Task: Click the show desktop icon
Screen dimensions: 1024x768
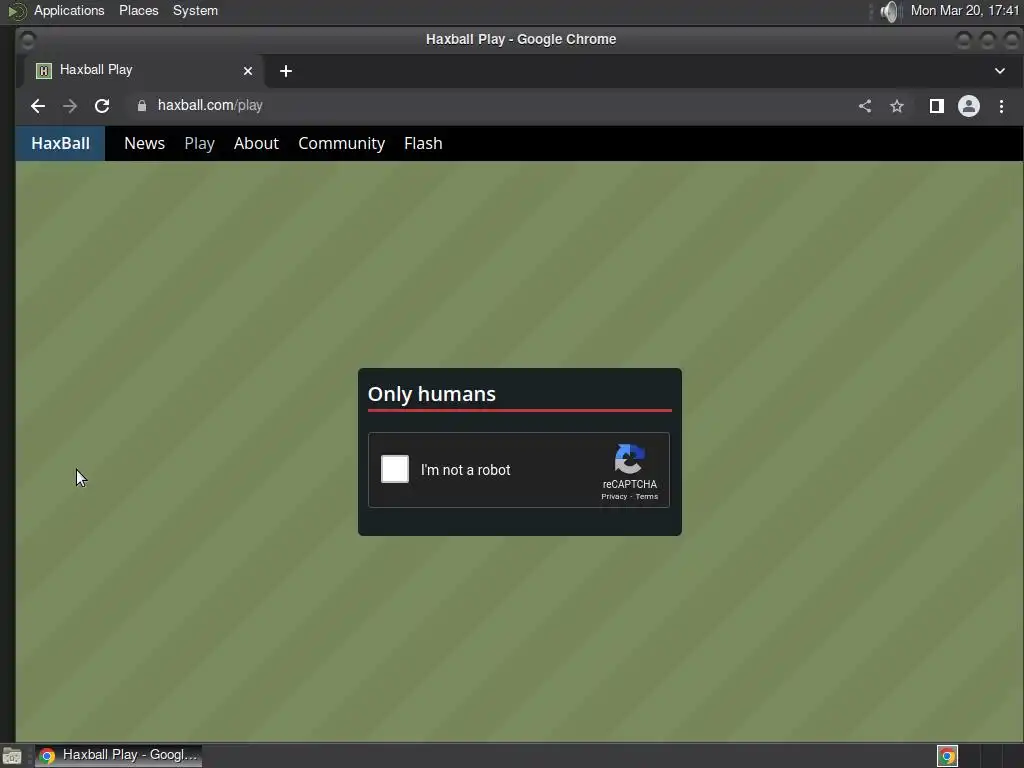Action: pos(12,756)
